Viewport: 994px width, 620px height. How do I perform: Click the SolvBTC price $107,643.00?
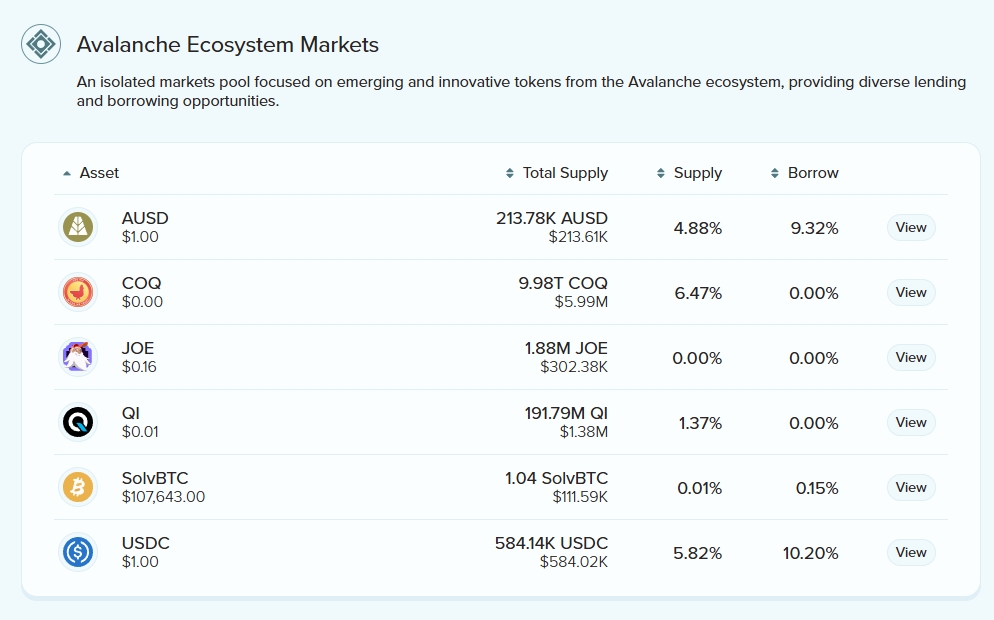tap(163, 496)
